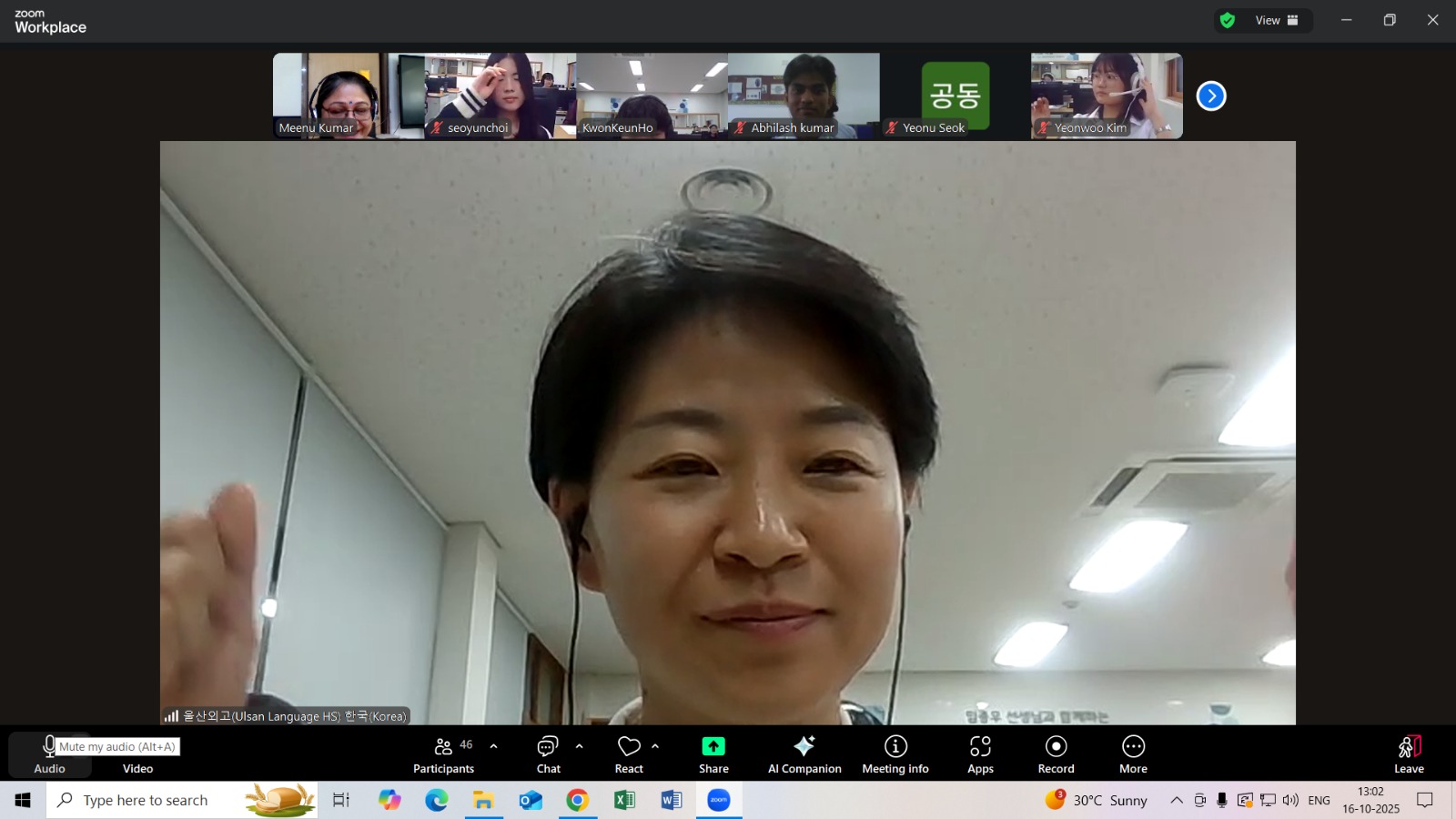The width and height of the screenshot is (1456, 819).
Task: Open the React emoji menu
Action: pos(629,754)
